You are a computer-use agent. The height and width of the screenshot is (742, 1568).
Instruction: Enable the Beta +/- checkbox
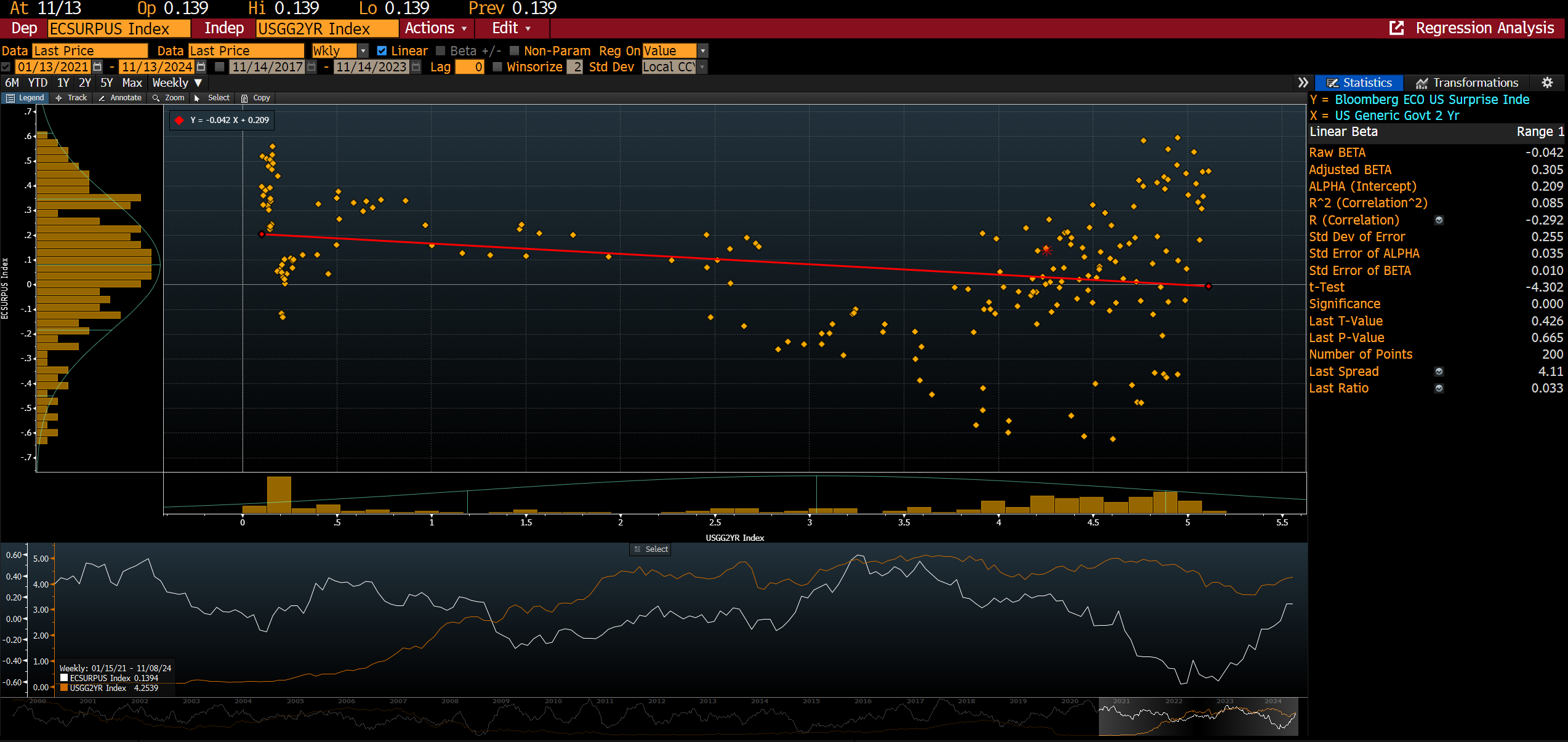440,50
